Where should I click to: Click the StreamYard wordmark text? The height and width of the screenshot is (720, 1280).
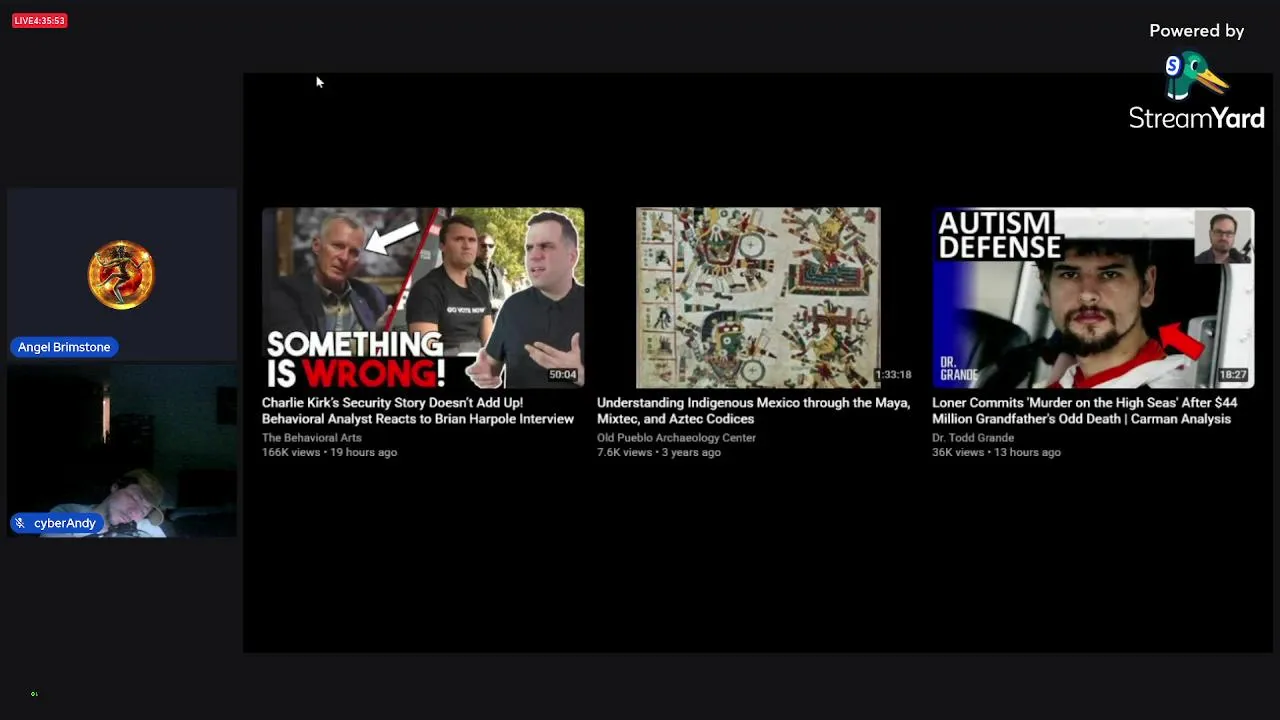pyautogui.click(x=1197, y=118)
